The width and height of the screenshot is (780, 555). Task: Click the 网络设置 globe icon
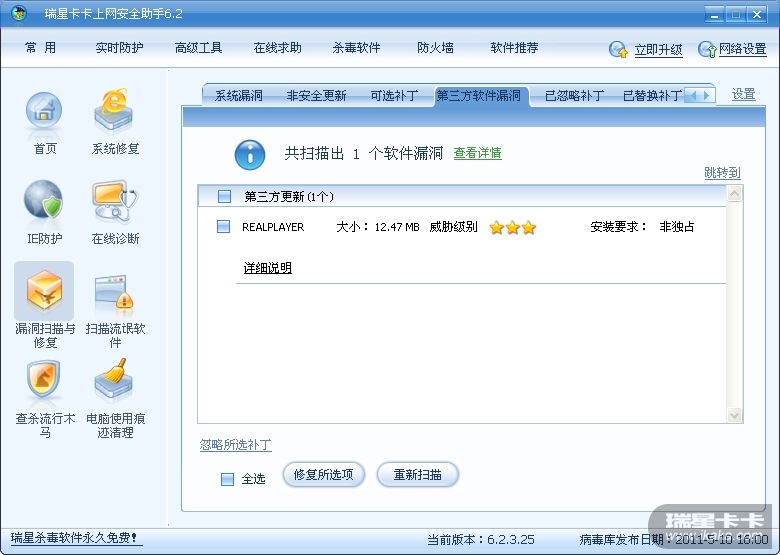point(707,49)
